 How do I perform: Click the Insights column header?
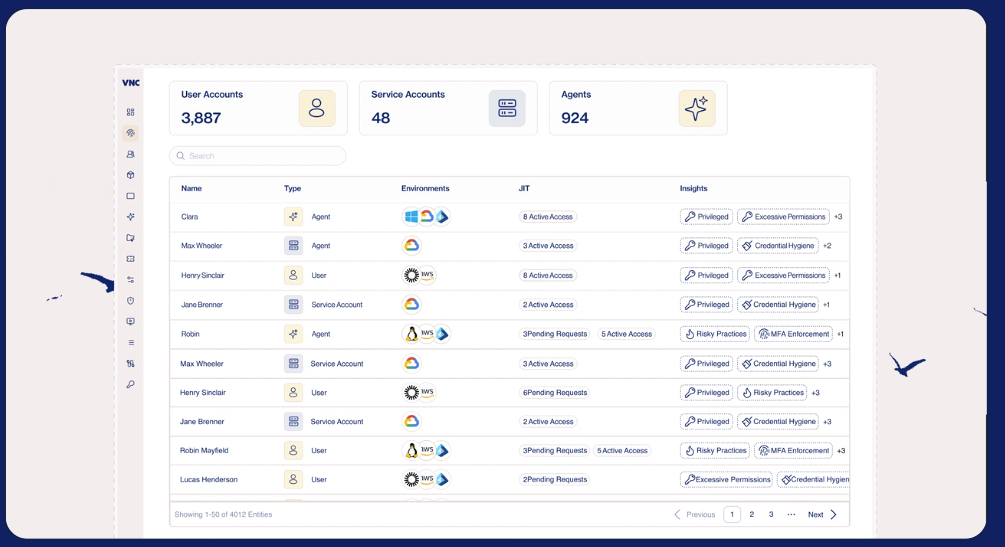(694, 189)
